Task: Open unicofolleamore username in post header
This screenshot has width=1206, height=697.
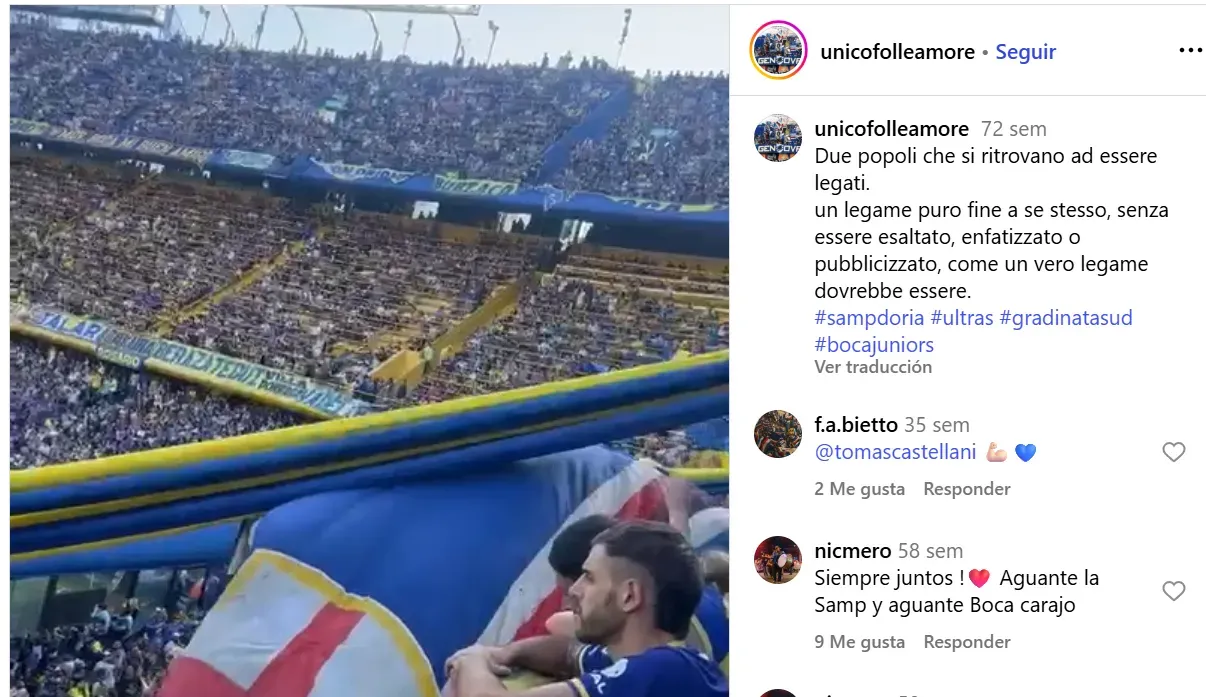Action: tap(897, 52)
